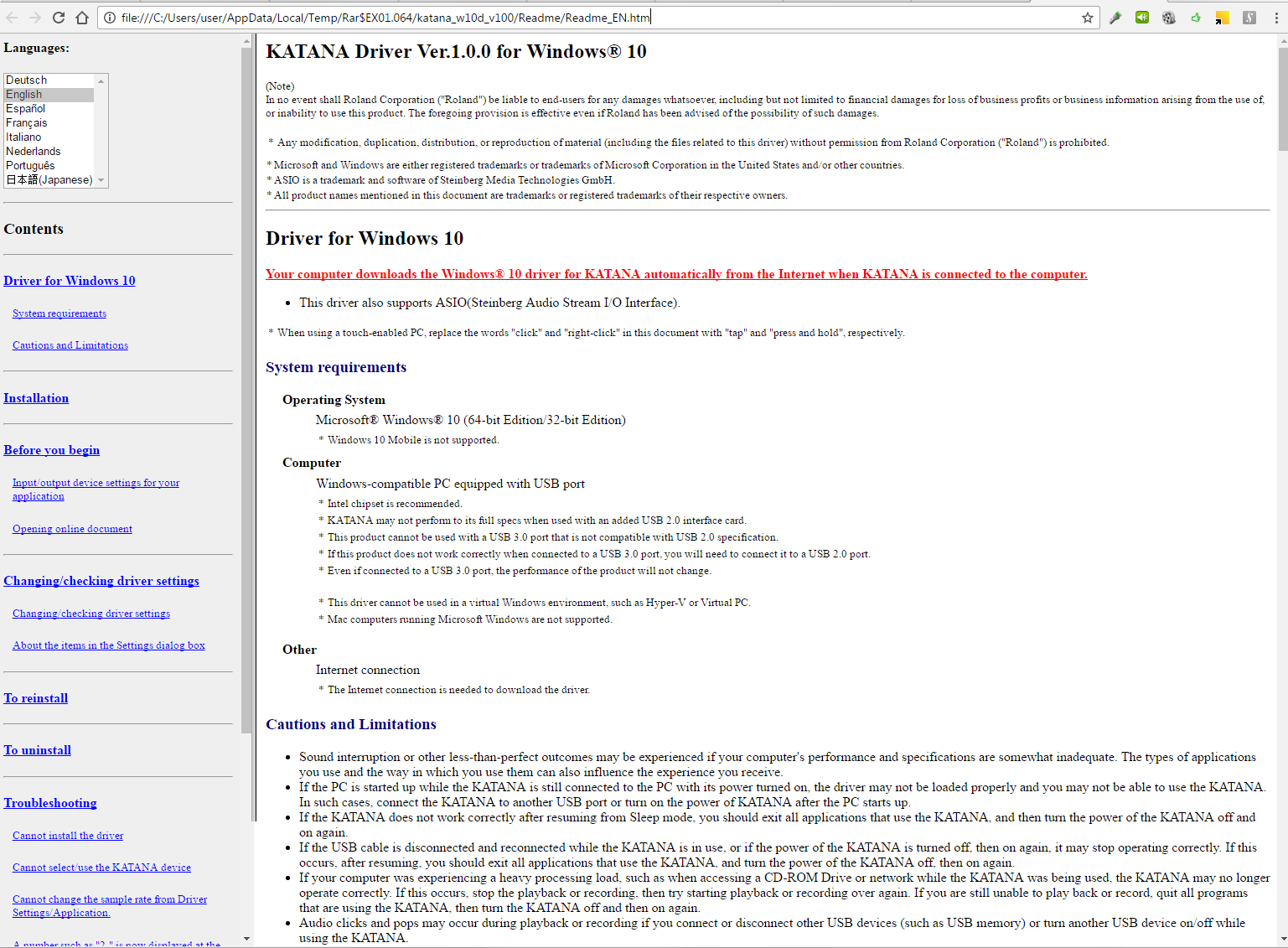Reload the Readme page
This screenshot has height=948, width=1288.
58,18
